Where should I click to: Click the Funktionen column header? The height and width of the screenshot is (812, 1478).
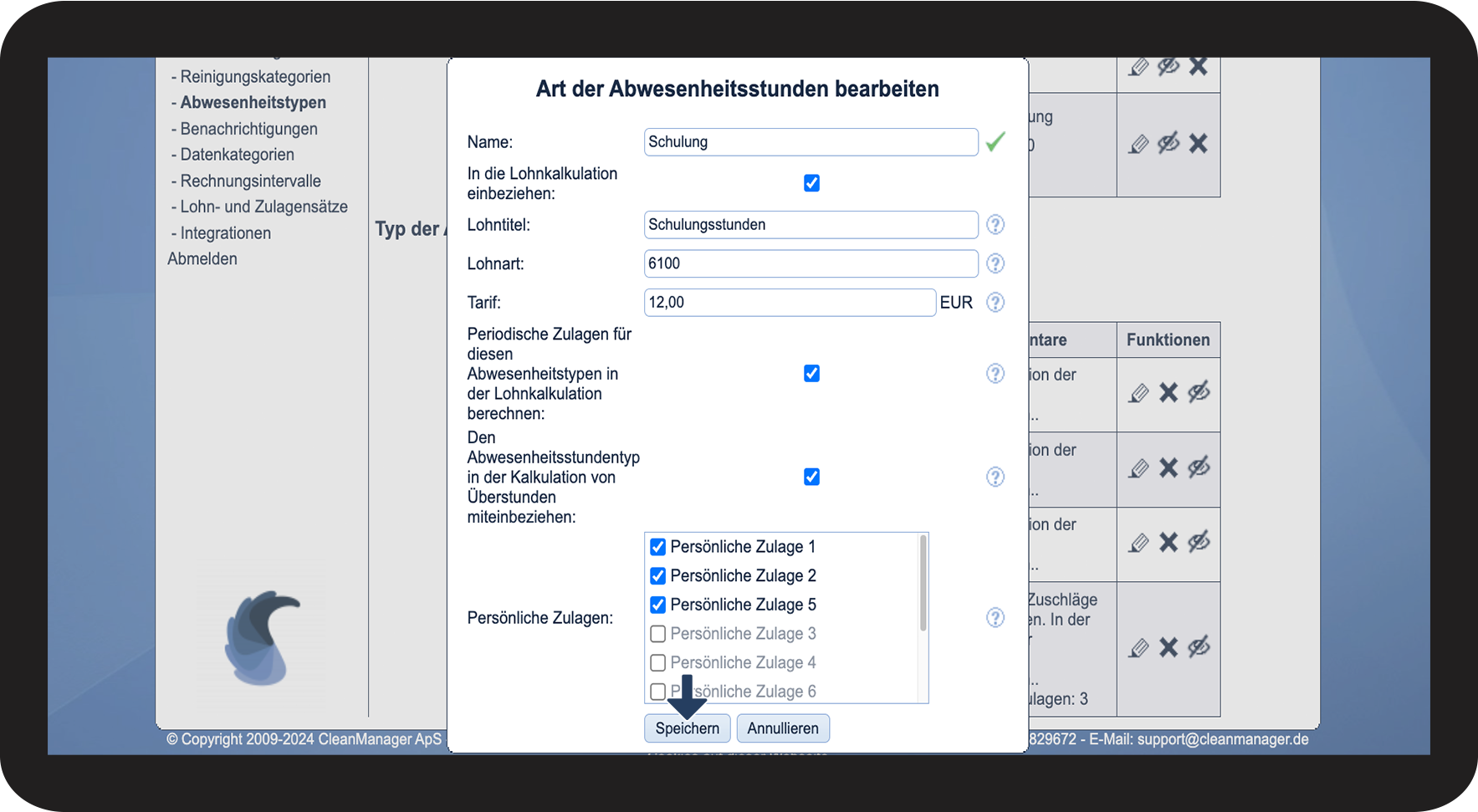click(1169, 340)
